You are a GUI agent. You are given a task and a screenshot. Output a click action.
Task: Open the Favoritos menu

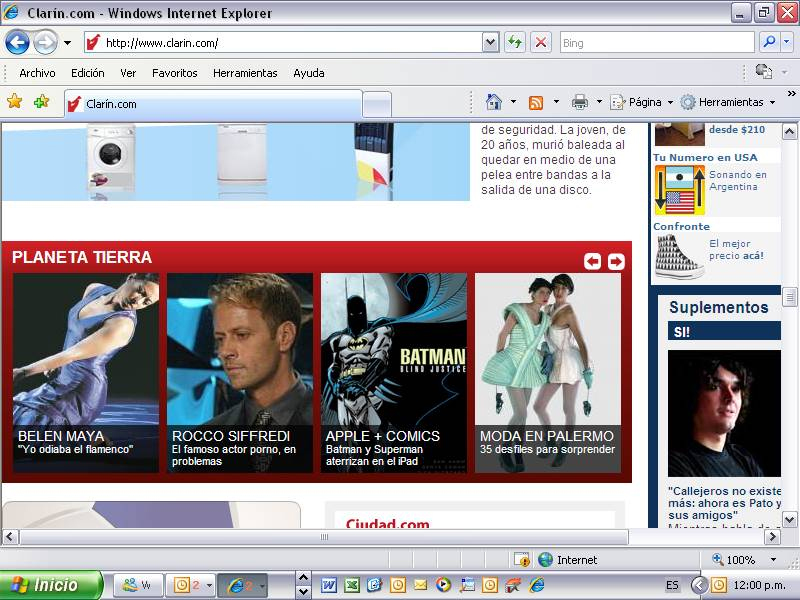pos(174,73)
